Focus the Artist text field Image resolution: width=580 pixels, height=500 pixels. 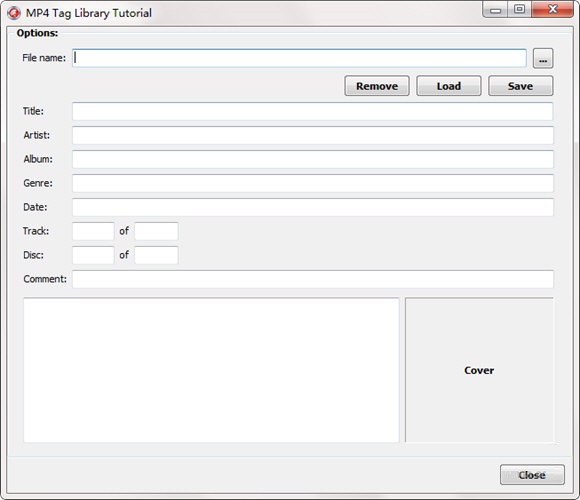click(x=313, y=135)
